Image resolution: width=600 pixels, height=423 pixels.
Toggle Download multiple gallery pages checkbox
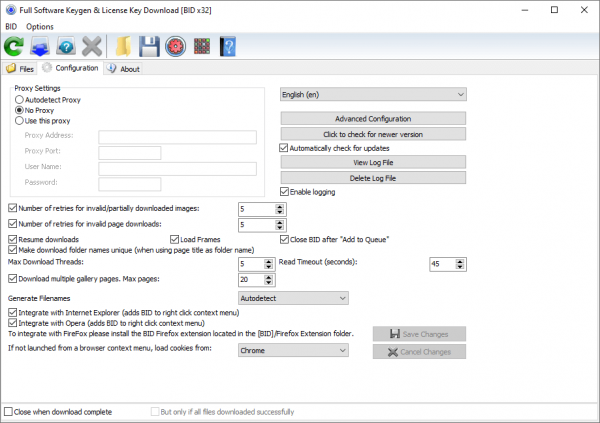13,279
